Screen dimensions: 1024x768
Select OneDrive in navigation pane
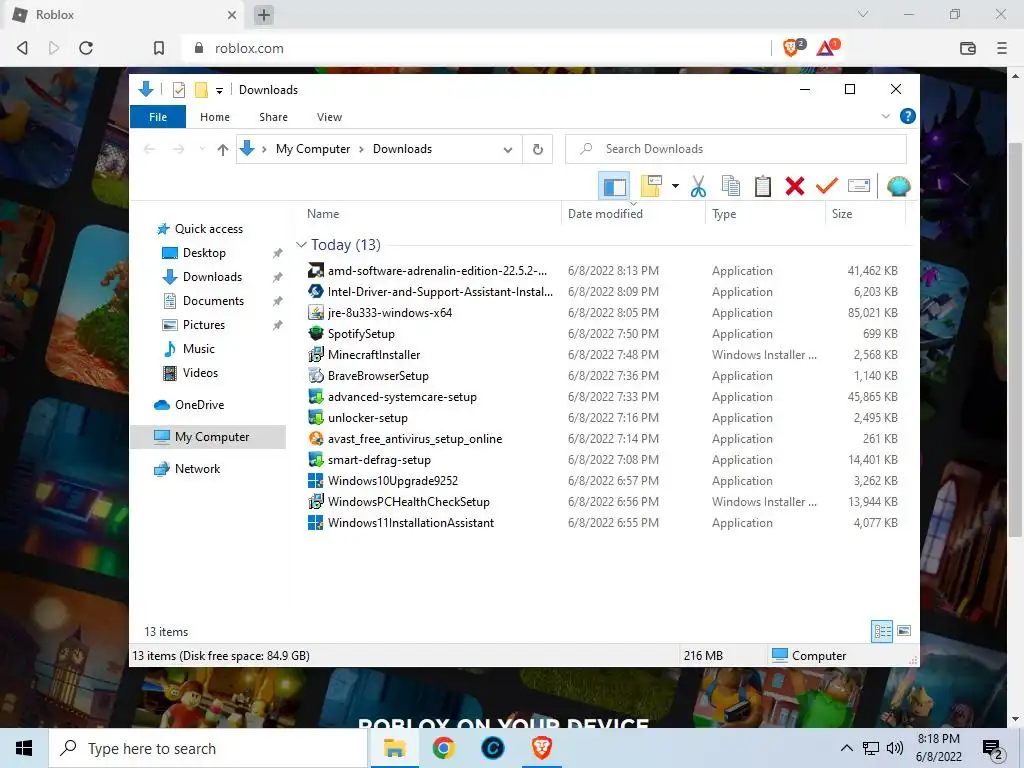(199, 405)
